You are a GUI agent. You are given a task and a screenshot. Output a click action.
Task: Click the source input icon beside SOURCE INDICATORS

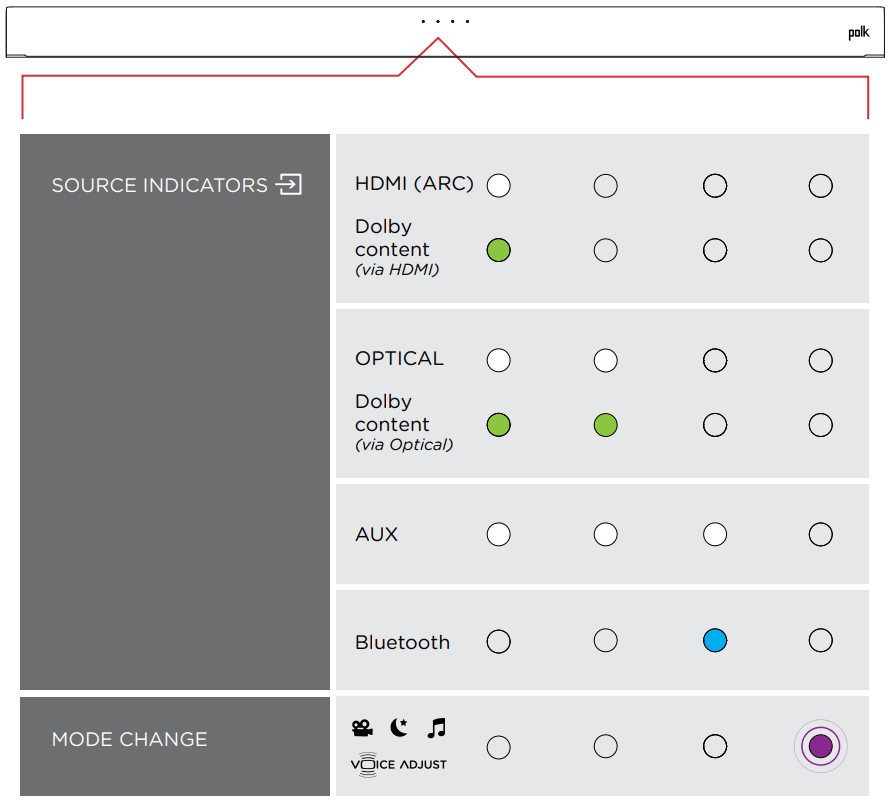click(289, 185)
